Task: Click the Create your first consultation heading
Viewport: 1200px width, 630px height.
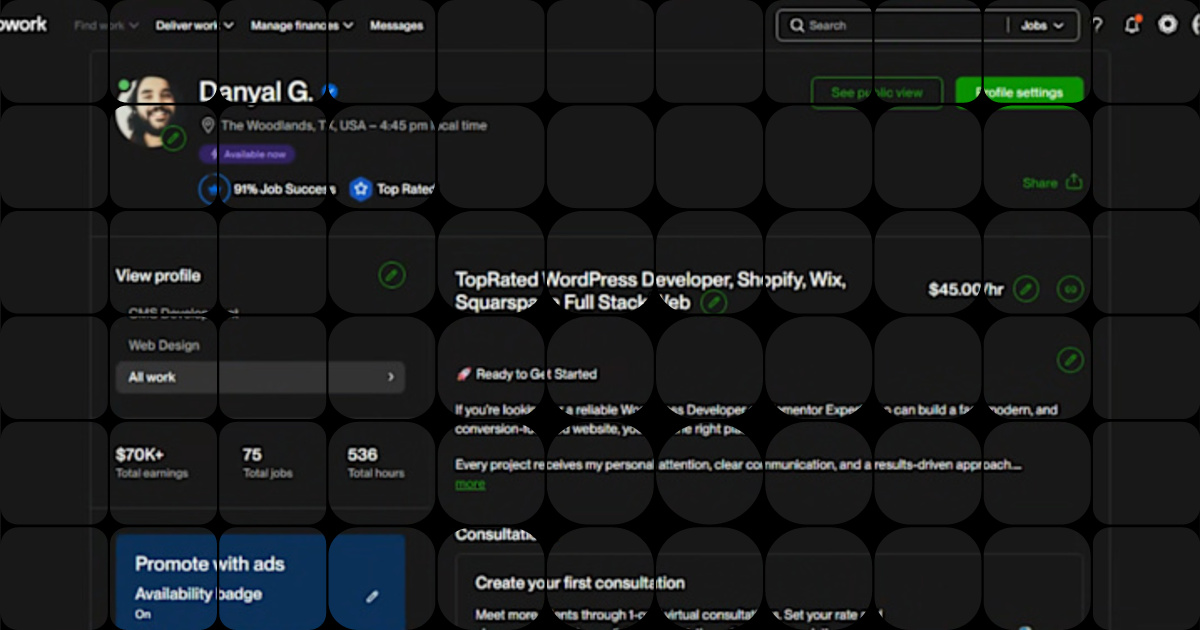Action: point(580,582)
